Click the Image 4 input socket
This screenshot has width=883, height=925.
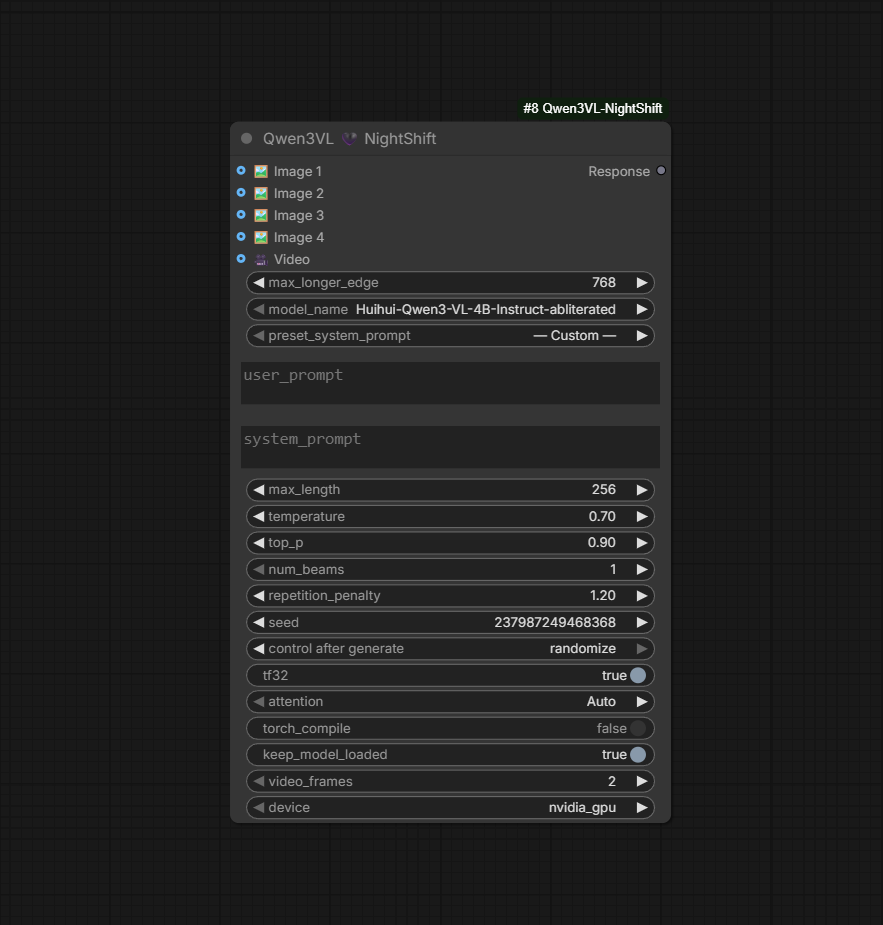[x=241, y=237]
